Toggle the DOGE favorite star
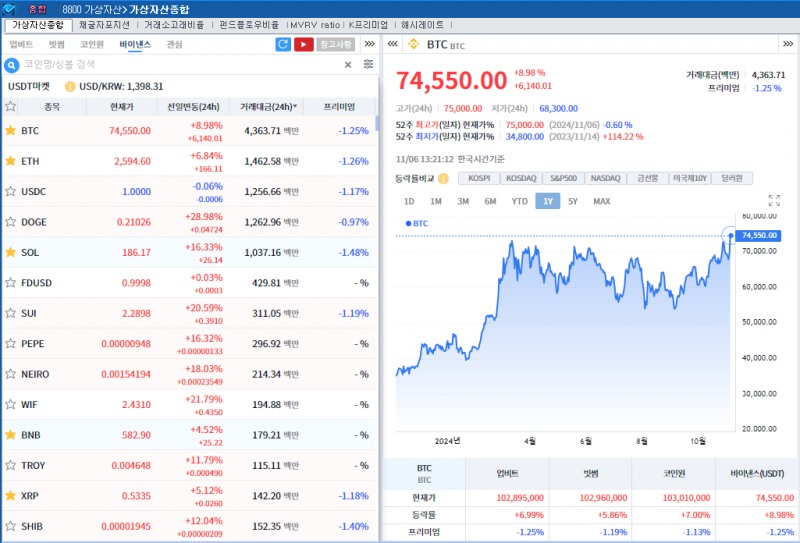 pyautogui.click(x=11, y=222)
